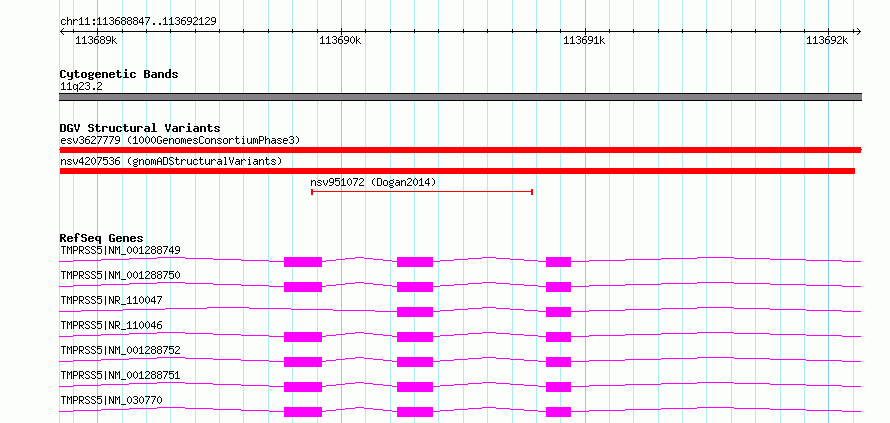Click middle exon of NM_001288751 transcript
This screenshot has width=890, height=423.
[x=415, y=387]
